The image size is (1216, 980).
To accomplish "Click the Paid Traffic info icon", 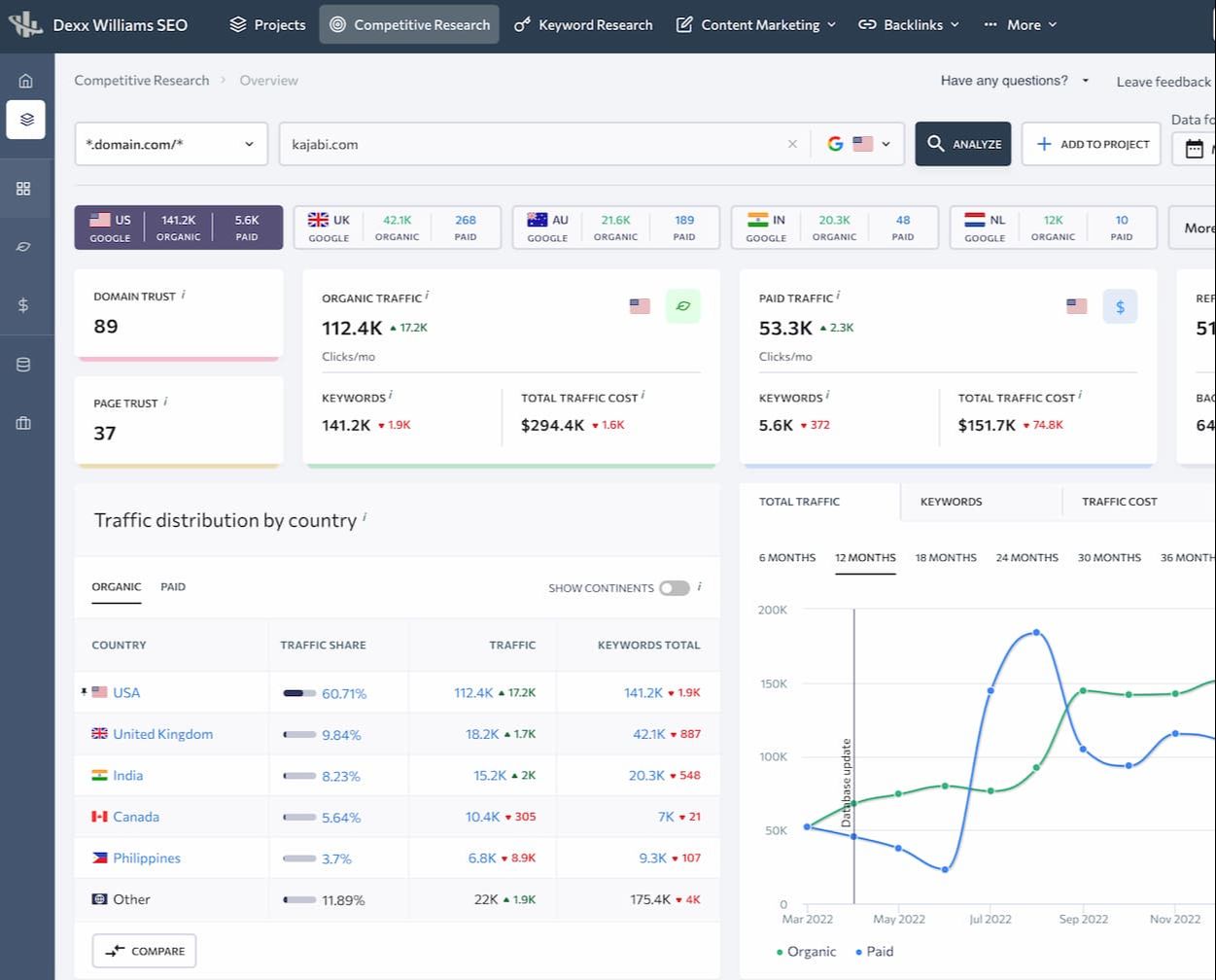I will 839,296.
